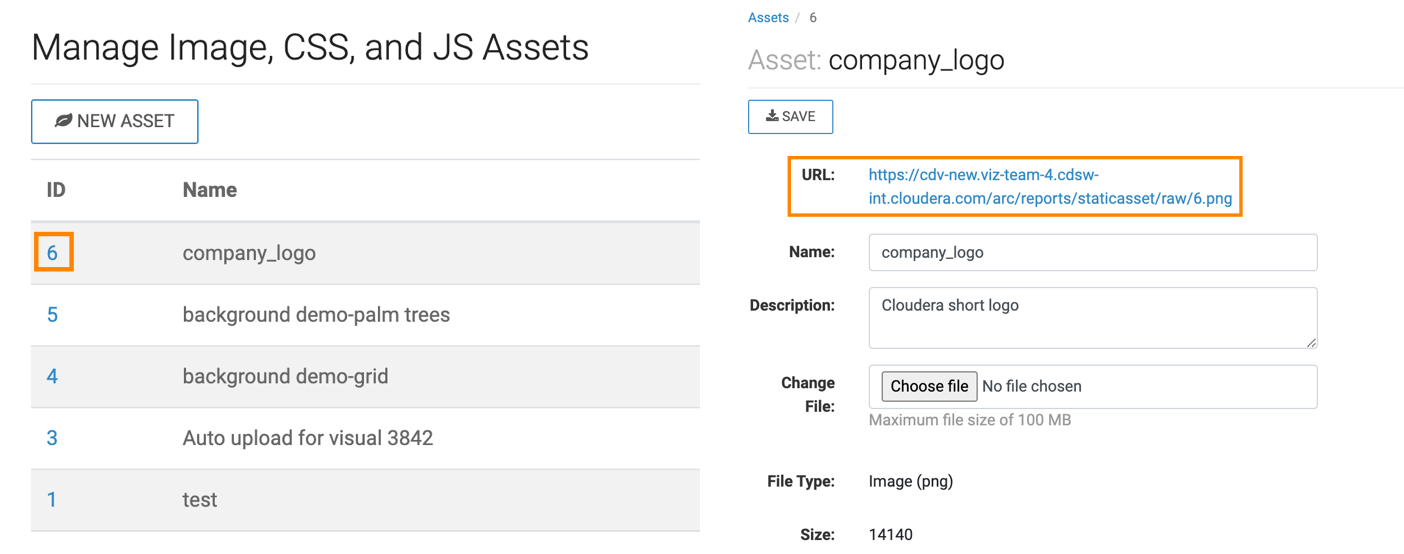This screenshot has width=1404, height=554.
Task: Go to Assets breadcrumb link
Action: point(768,18)
